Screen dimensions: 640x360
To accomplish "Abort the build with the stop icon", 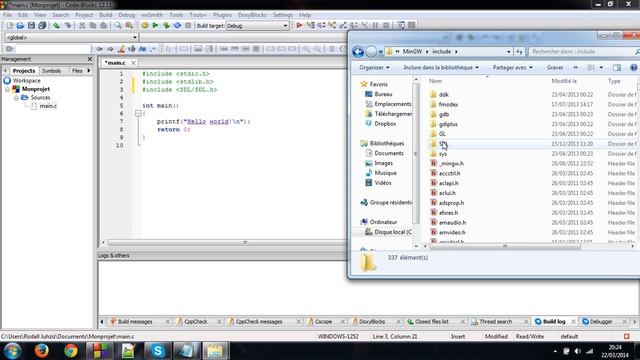I will coord(188,25).
